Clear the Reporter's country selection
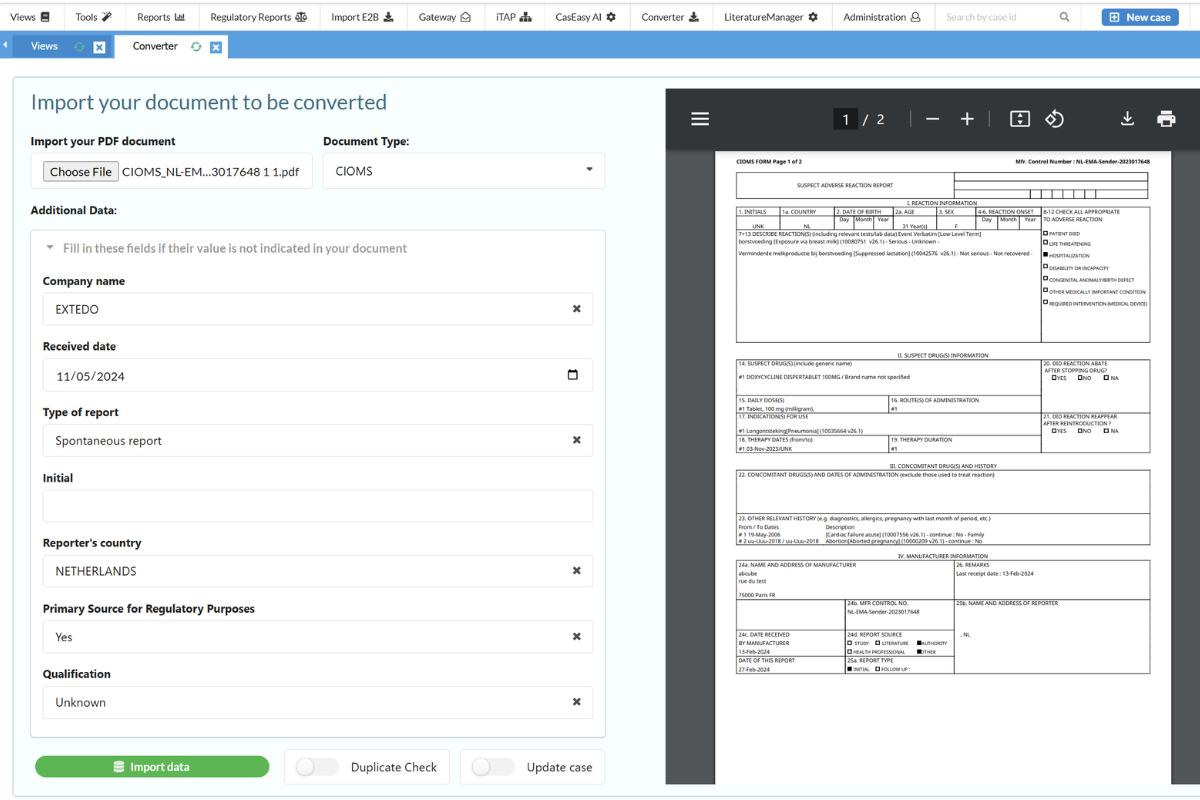Image resolution: width=1200 pixels, height=800 pixels. click(x=576, y=571)
